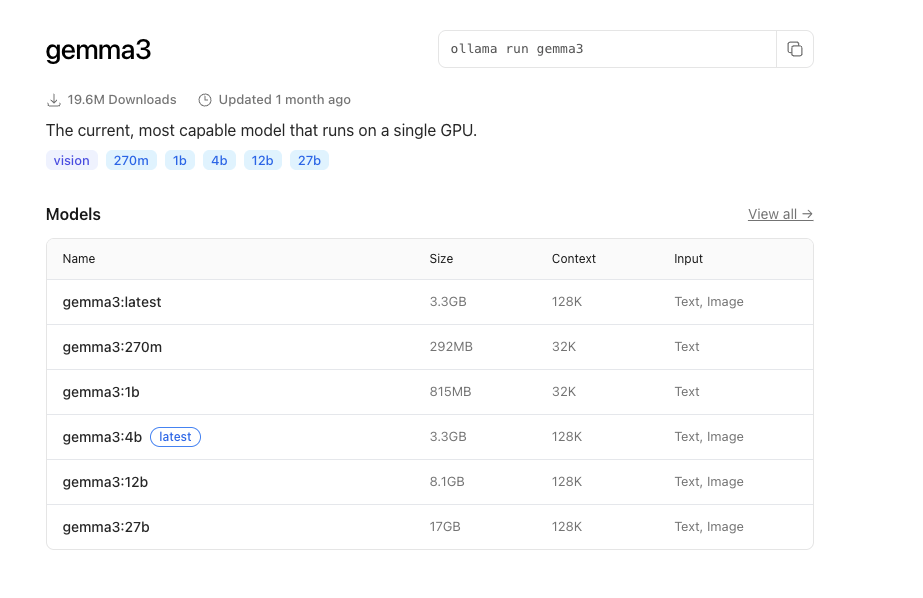Click 128K context in gemma3:12b row
Viewport: 923px width, 598px height.
click(x=567, y=481)
